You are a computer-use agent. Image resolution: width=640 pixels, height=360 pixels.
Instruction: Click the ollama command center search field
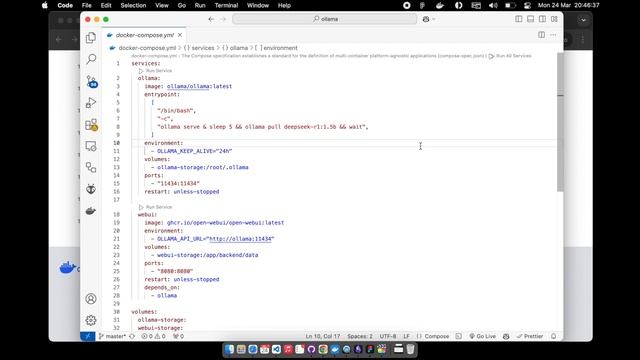tap(324, 19)
